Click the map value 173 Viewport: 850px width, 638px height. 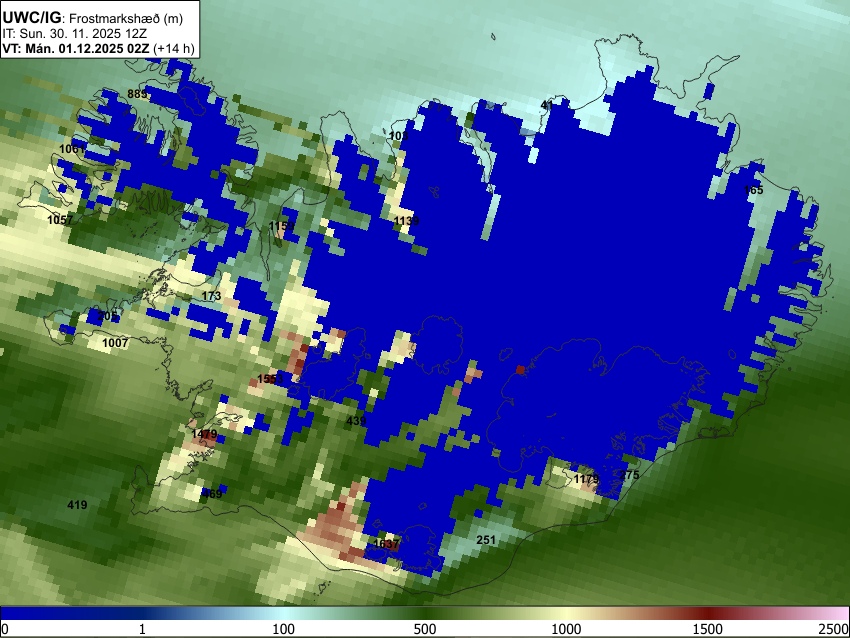(211, 296)
